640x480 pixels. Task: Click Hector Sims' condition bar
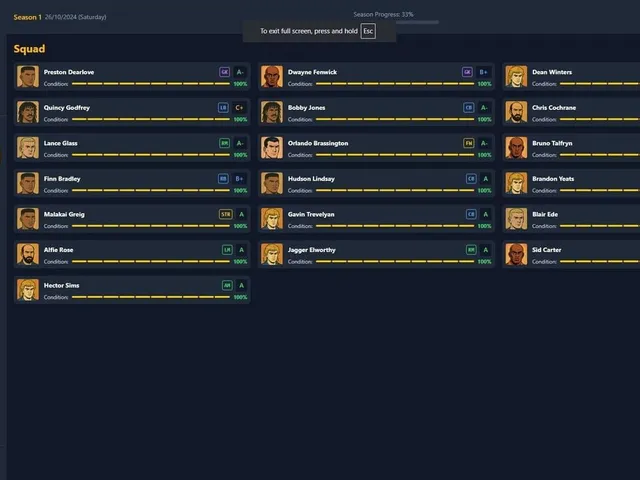[151, 297]
